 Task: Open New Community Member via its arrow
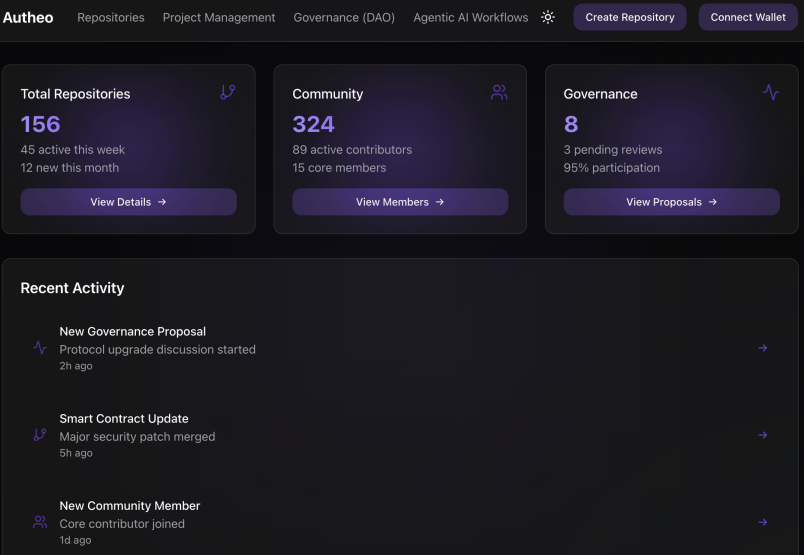tap(762, 522)
